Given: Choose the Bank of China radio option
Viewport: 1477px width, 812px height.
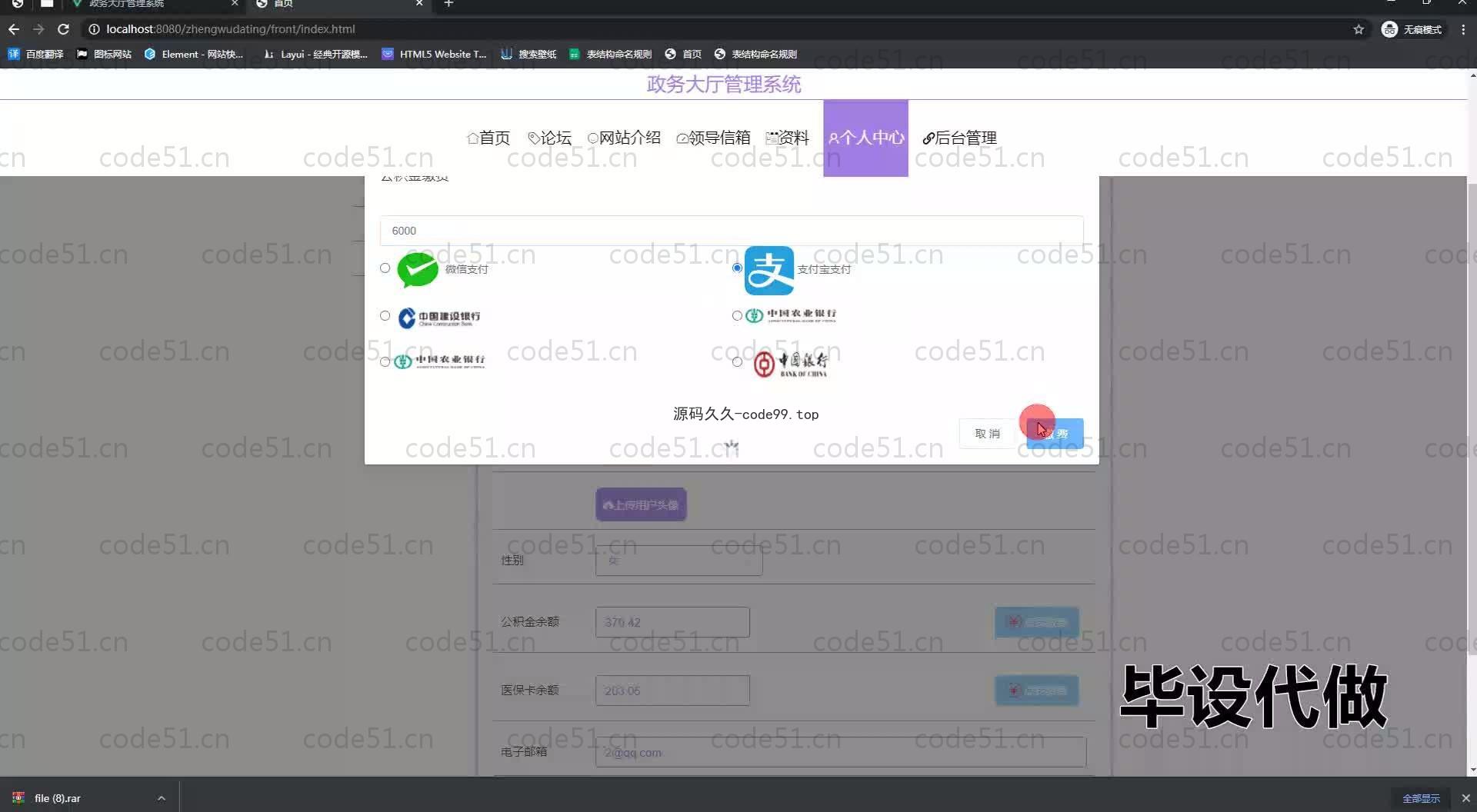Looking at the screenshot, I should (x=737, y=361).
